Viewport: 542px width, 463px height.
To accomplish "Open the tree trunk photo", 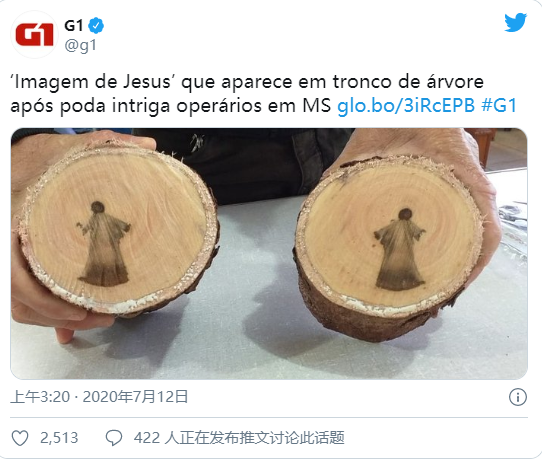I will click(269, 253).
